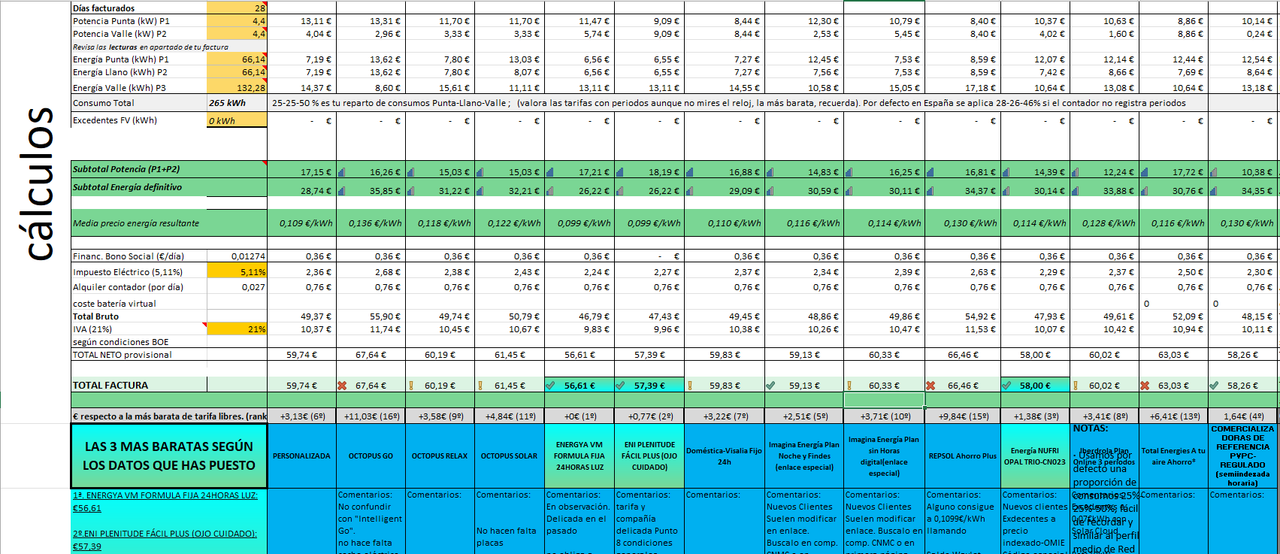Screen dimensions: 1280x554
Task: Select the Potencia Punta value 13,31 €
Action: [370, 20]
